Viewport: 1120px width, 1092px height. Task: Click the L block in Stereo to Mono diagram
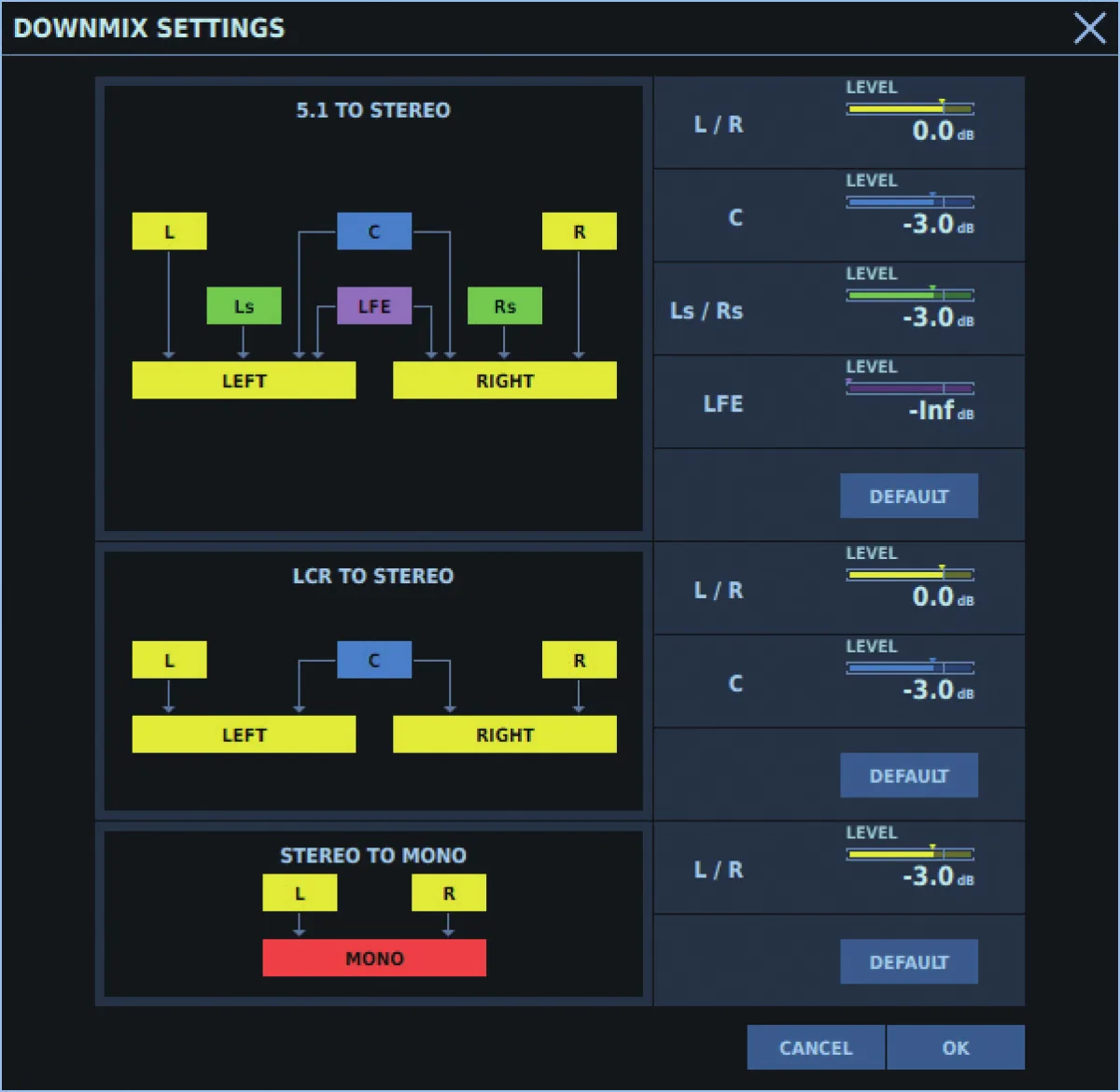(x=300, y=893)
